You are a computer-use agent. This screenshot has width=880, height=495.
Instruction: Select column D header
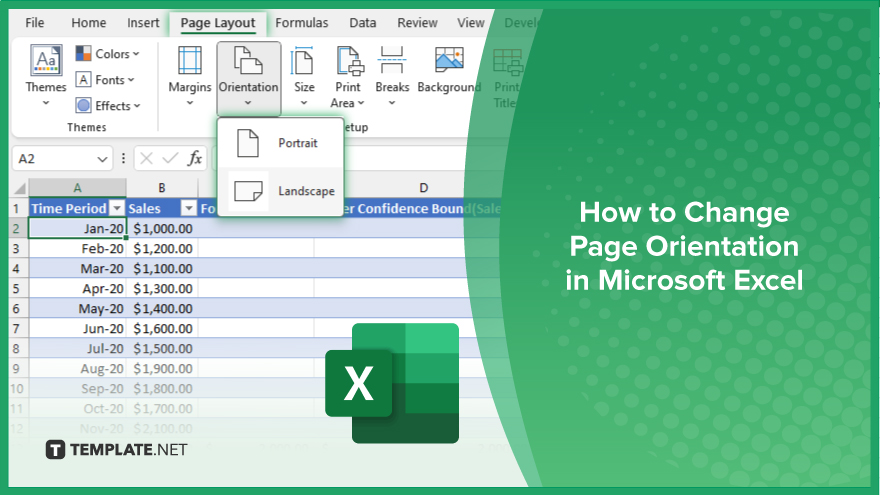pos(423,188)
